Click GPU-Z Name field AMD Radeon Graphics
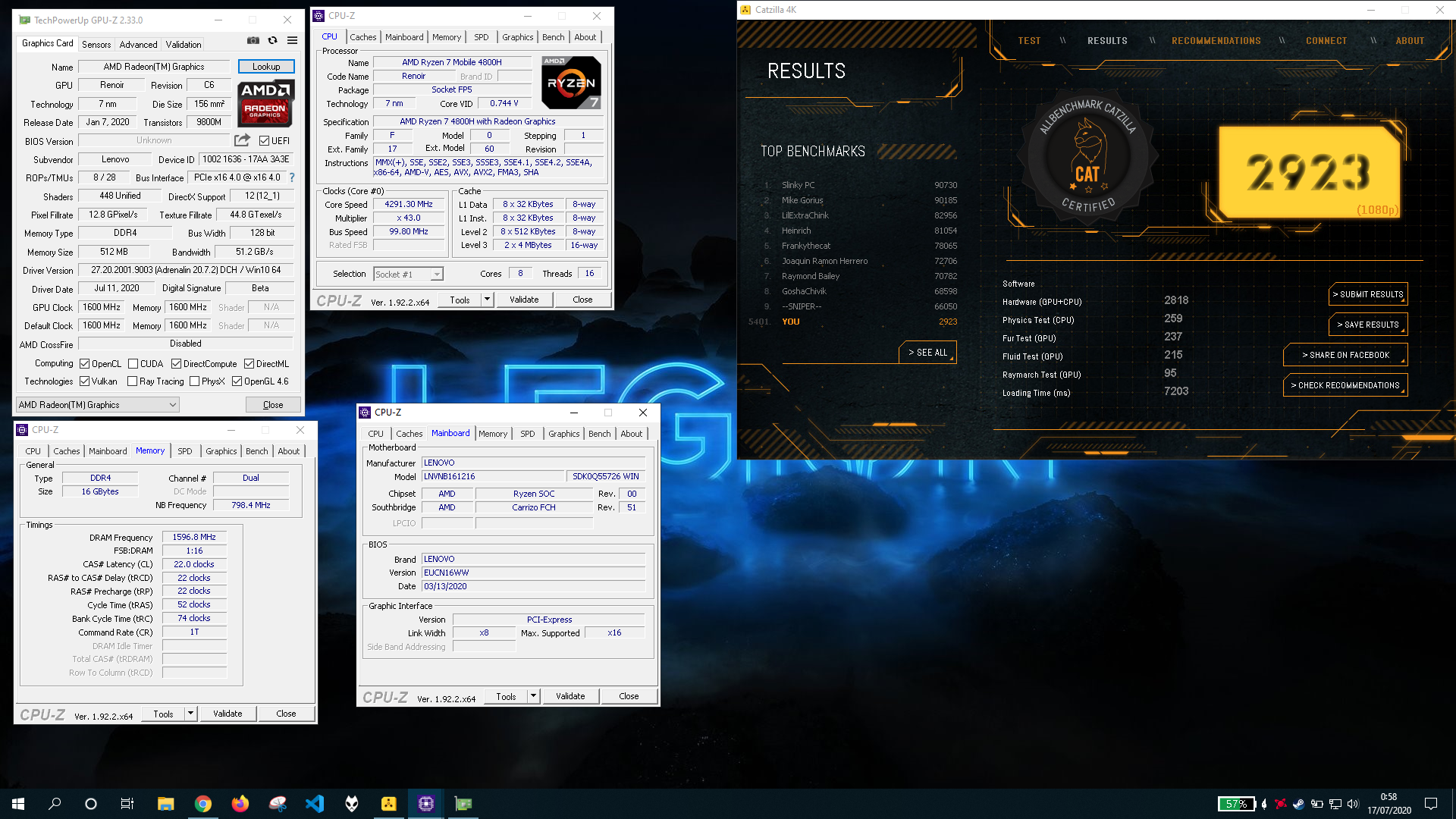The image size is (1456, 819). 154,67
